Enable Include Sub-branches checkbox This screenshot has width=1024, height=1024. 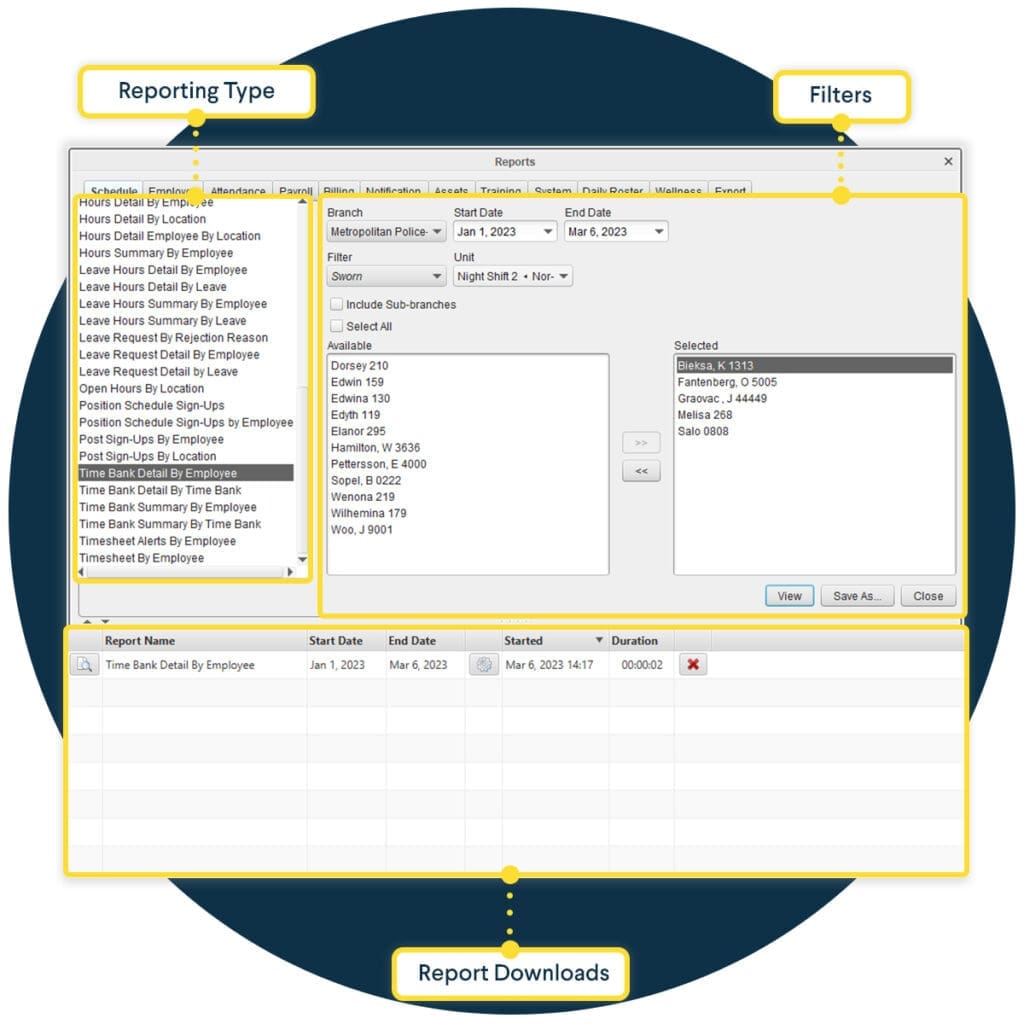336,304
